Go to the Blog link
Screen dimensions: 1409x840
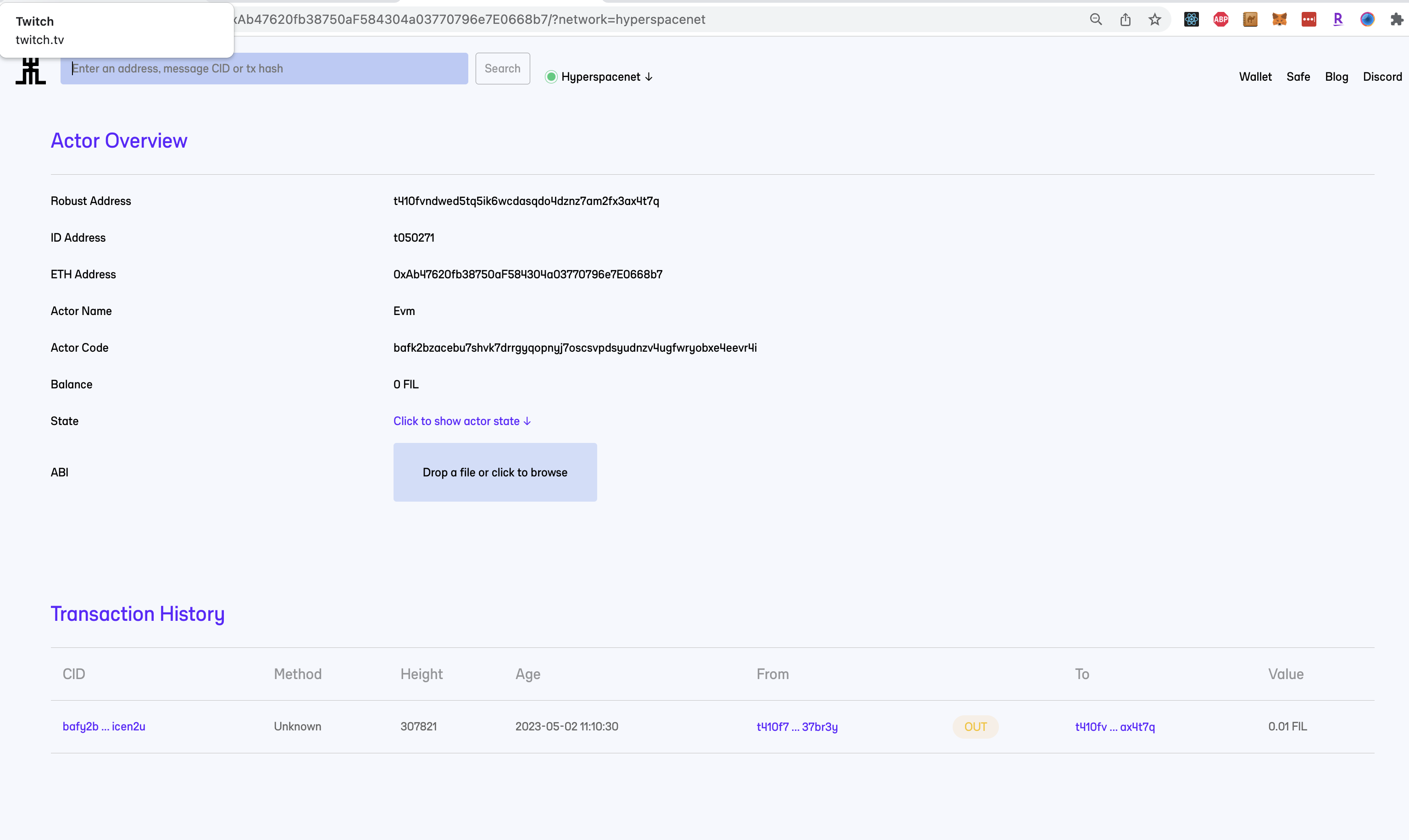1336,77
